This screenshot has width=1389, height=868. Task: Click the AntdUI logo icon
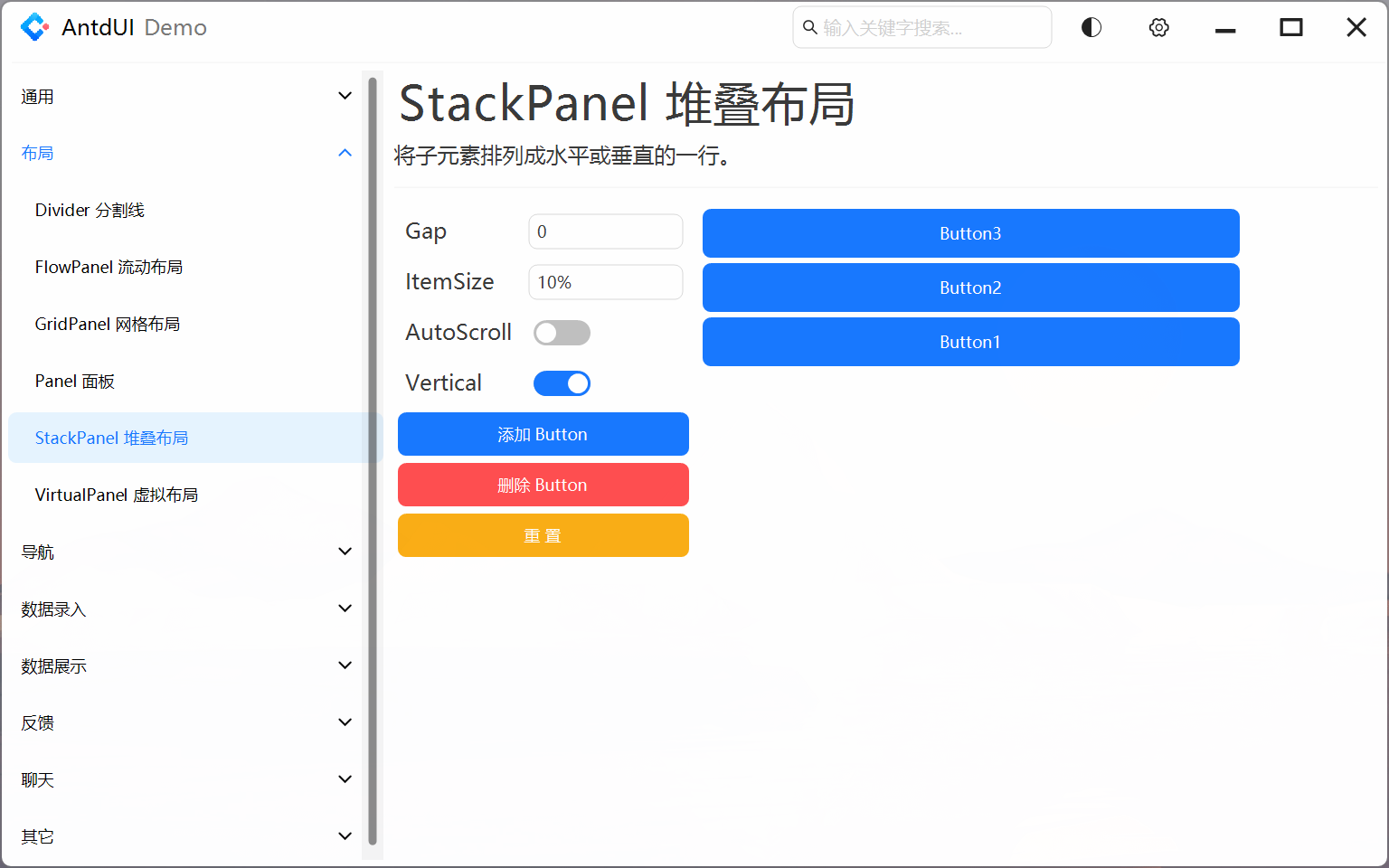pyautogui.click(x=34, y=26)
